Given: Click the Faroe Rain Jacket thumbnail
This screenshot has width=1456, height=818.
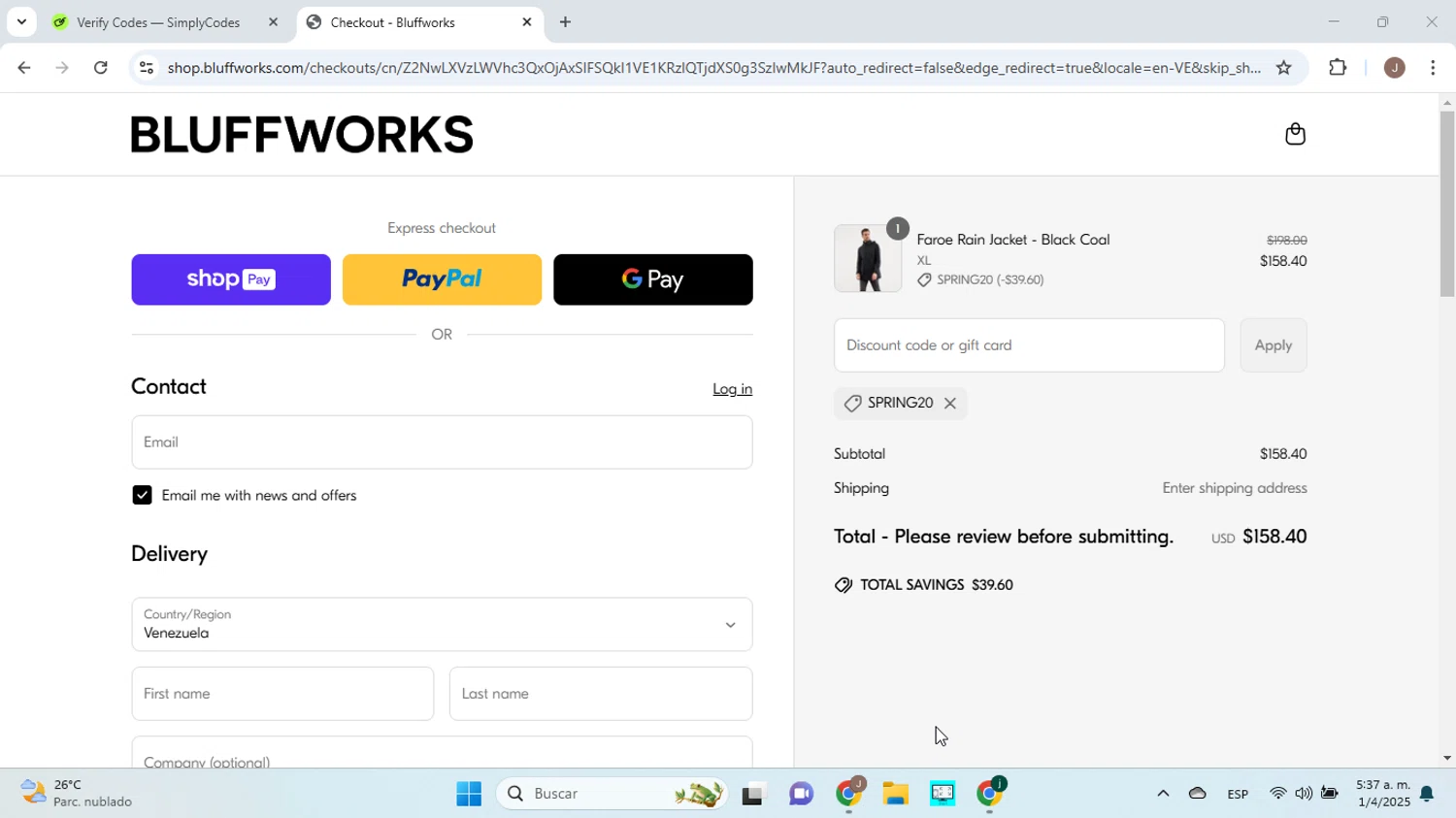Looking at the screenshot, I should coord(867,259).
